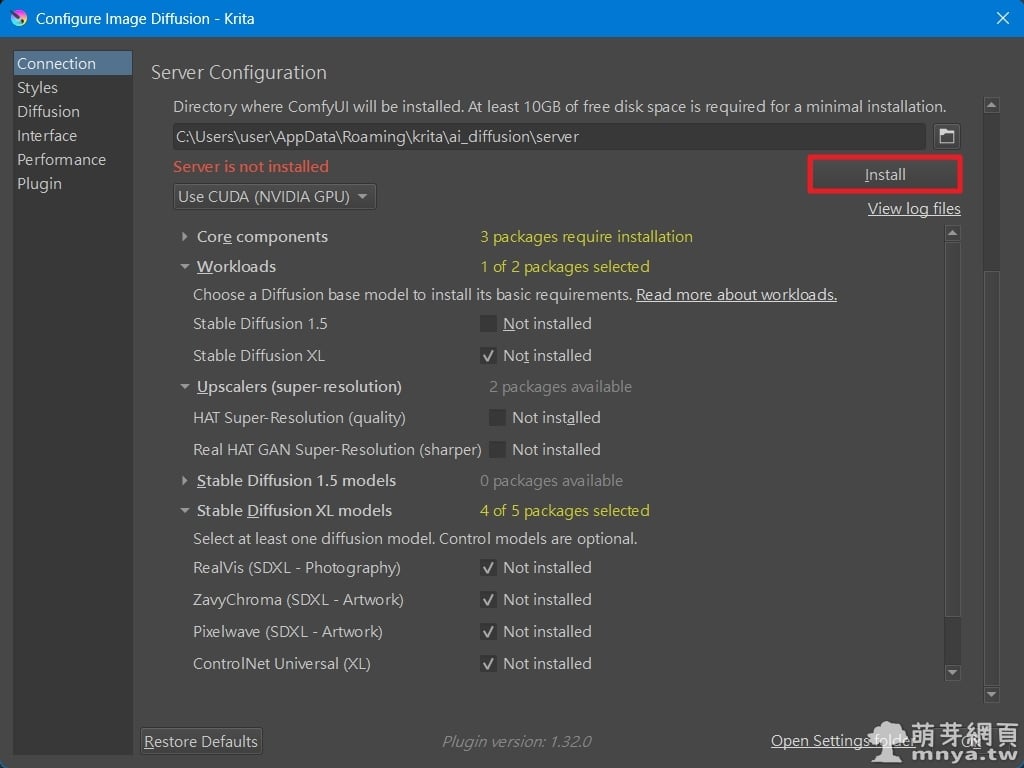Viewport: 1024px width, 768px height.
Task: Open the Performance settings page
Action: click(61, 160)
